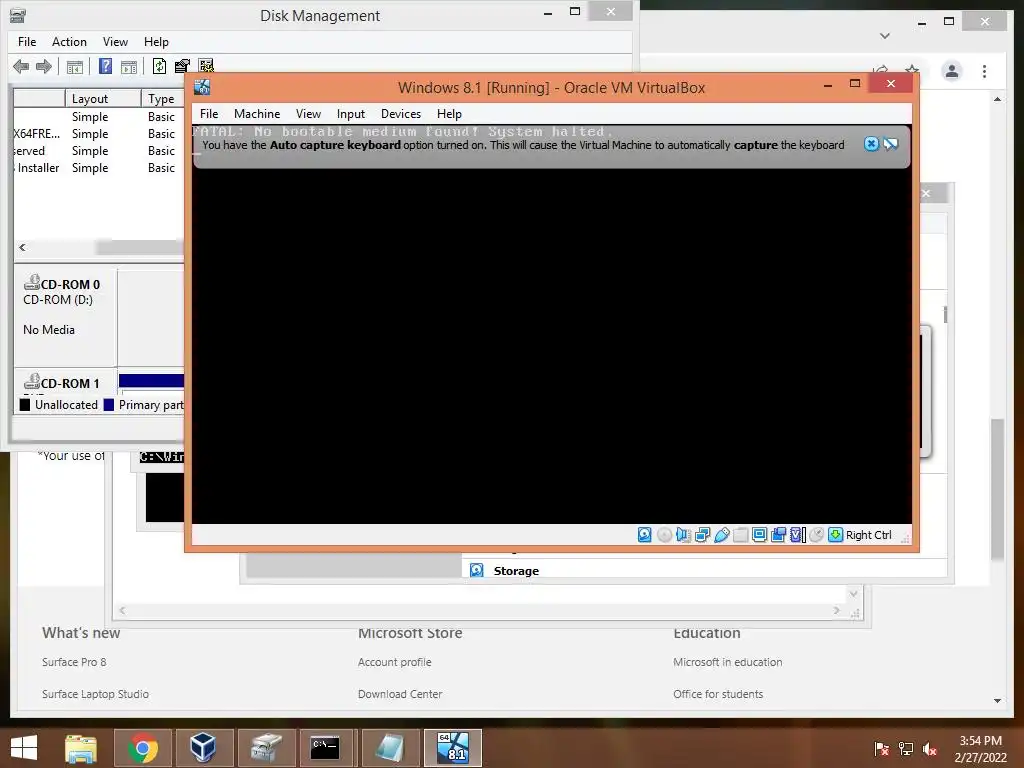Viewport: 1024px width, 768px height.
Task: Click the Refresh icon in Disk Management
Action: tap(159, 66)
